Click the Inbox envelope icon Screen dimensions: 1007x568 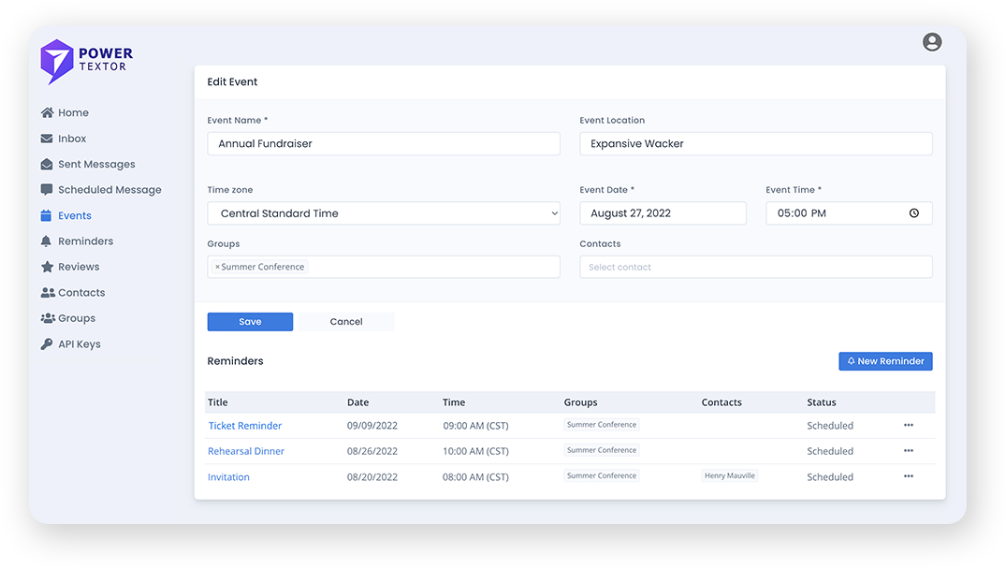47,139
